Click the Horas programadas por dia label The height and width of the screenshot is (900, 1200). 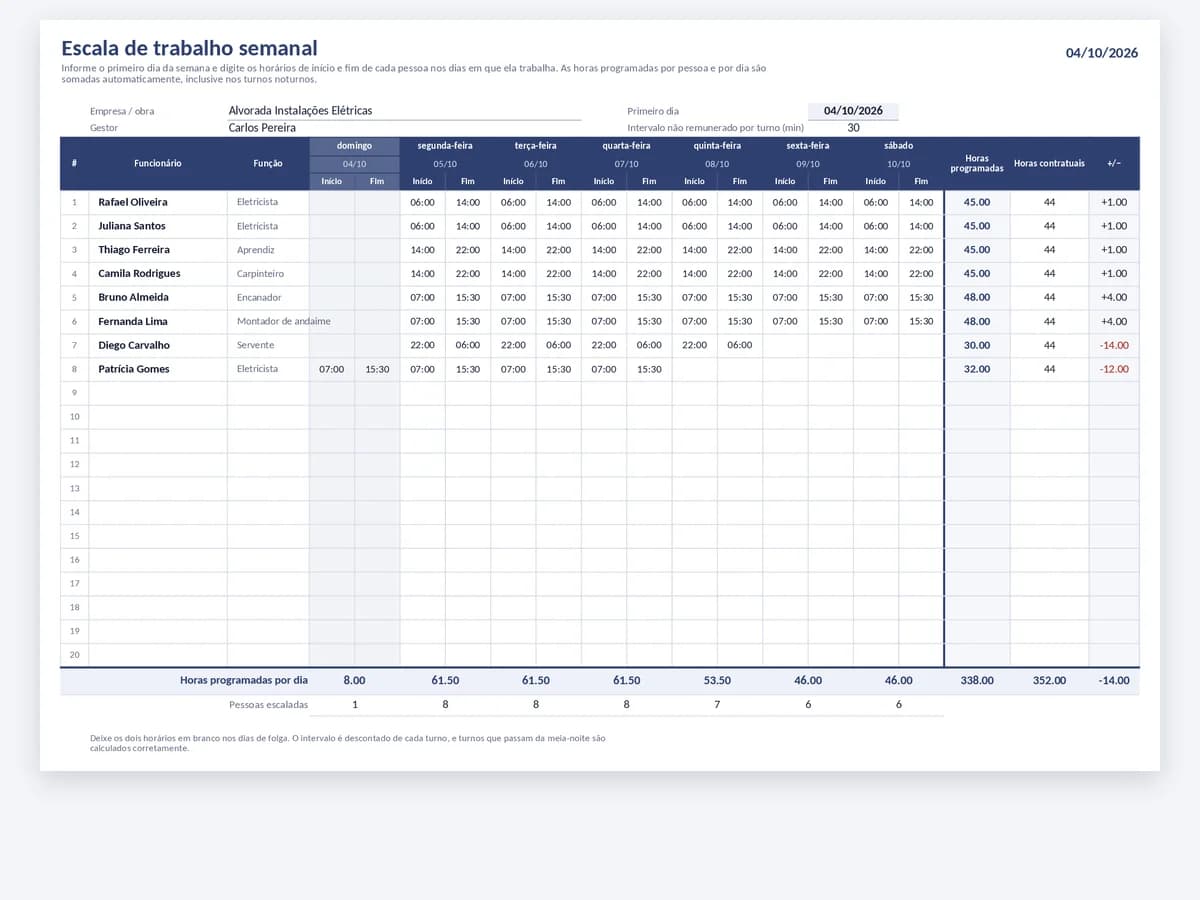(x=244, y=680)
